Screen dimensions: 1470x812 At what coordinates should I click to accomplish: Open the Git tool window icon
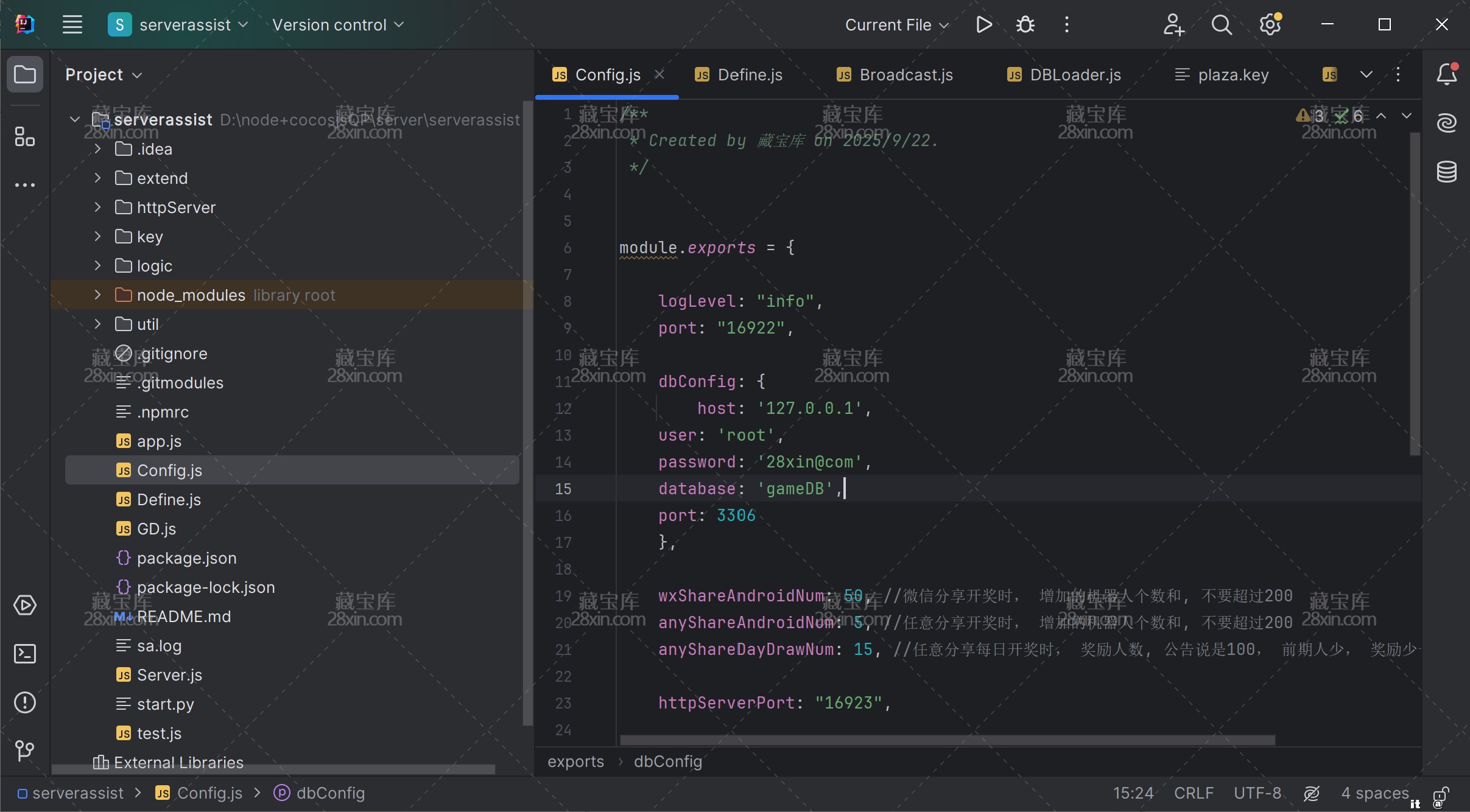pyautogui.click(x=25, y=751)
